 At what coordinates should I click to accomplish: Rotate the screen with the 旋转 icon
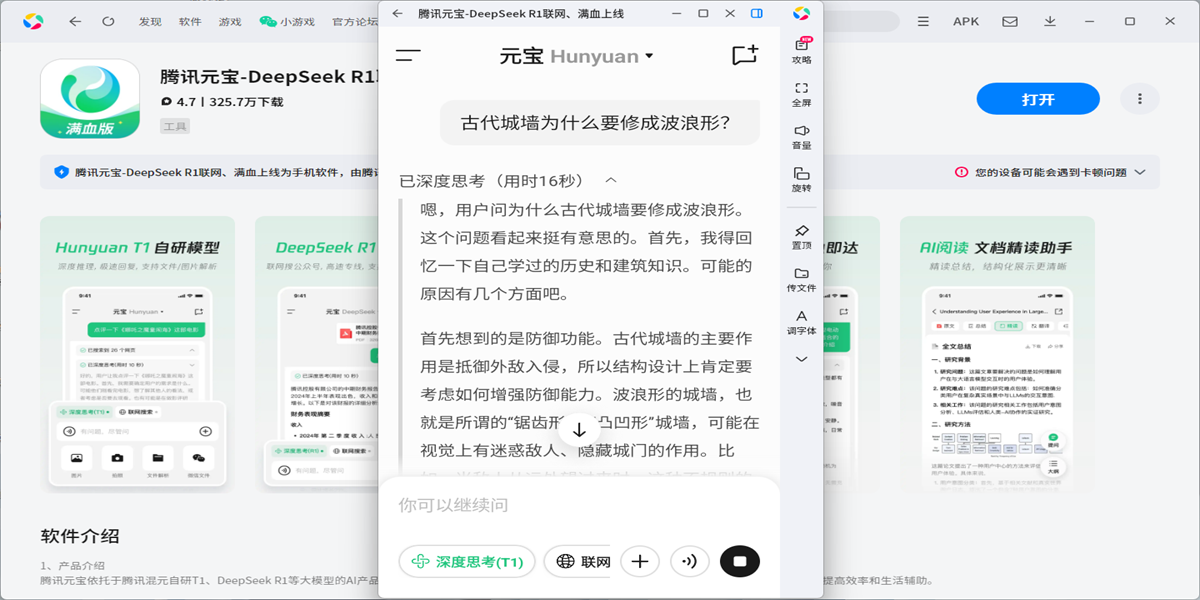click(x=802, y=180)
